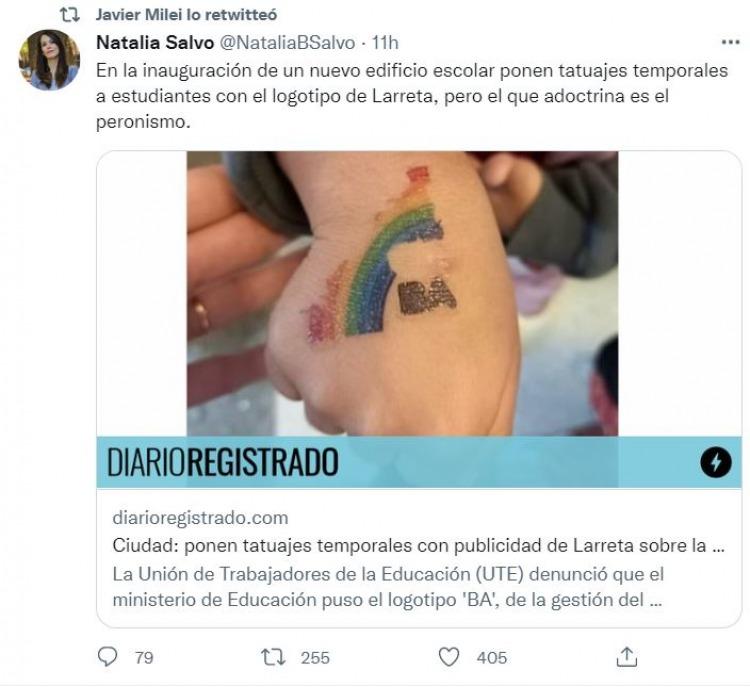The image size is (750, 687).
Task: Open the rainbow BA tattoo image
Action: [402, 293]
